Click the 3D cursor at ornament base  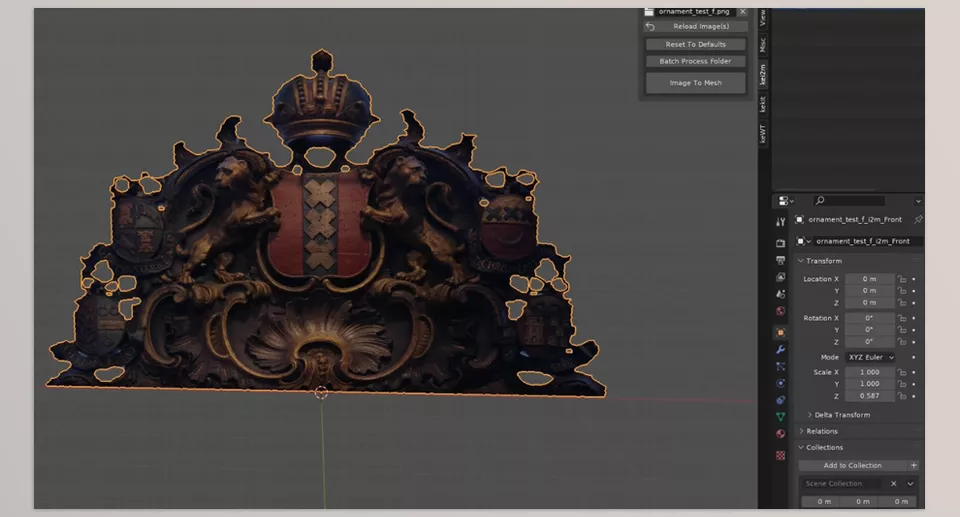click(321, 393)
